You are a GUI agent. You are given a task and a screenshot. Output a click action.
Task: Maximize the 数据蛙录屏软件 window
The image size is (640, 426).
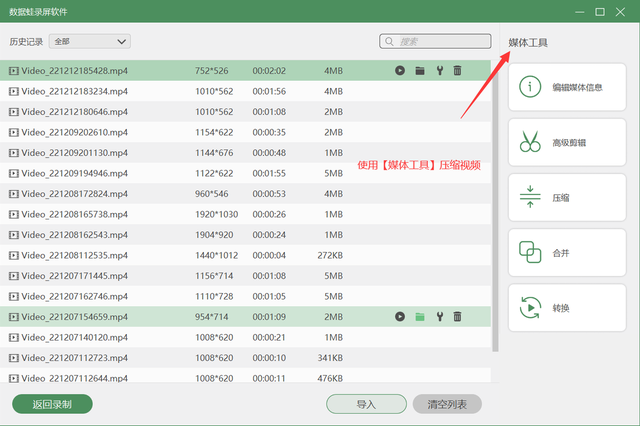[600, 12]
